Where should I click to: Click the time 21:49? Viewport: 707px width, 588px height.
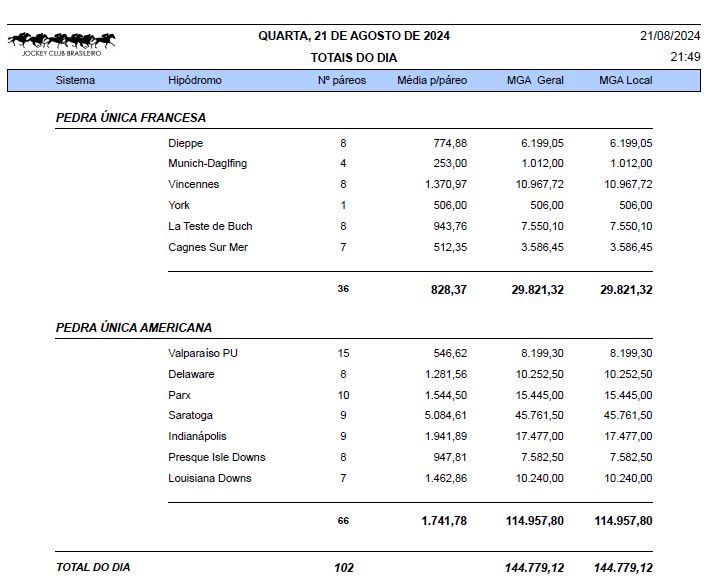point(685,57)
